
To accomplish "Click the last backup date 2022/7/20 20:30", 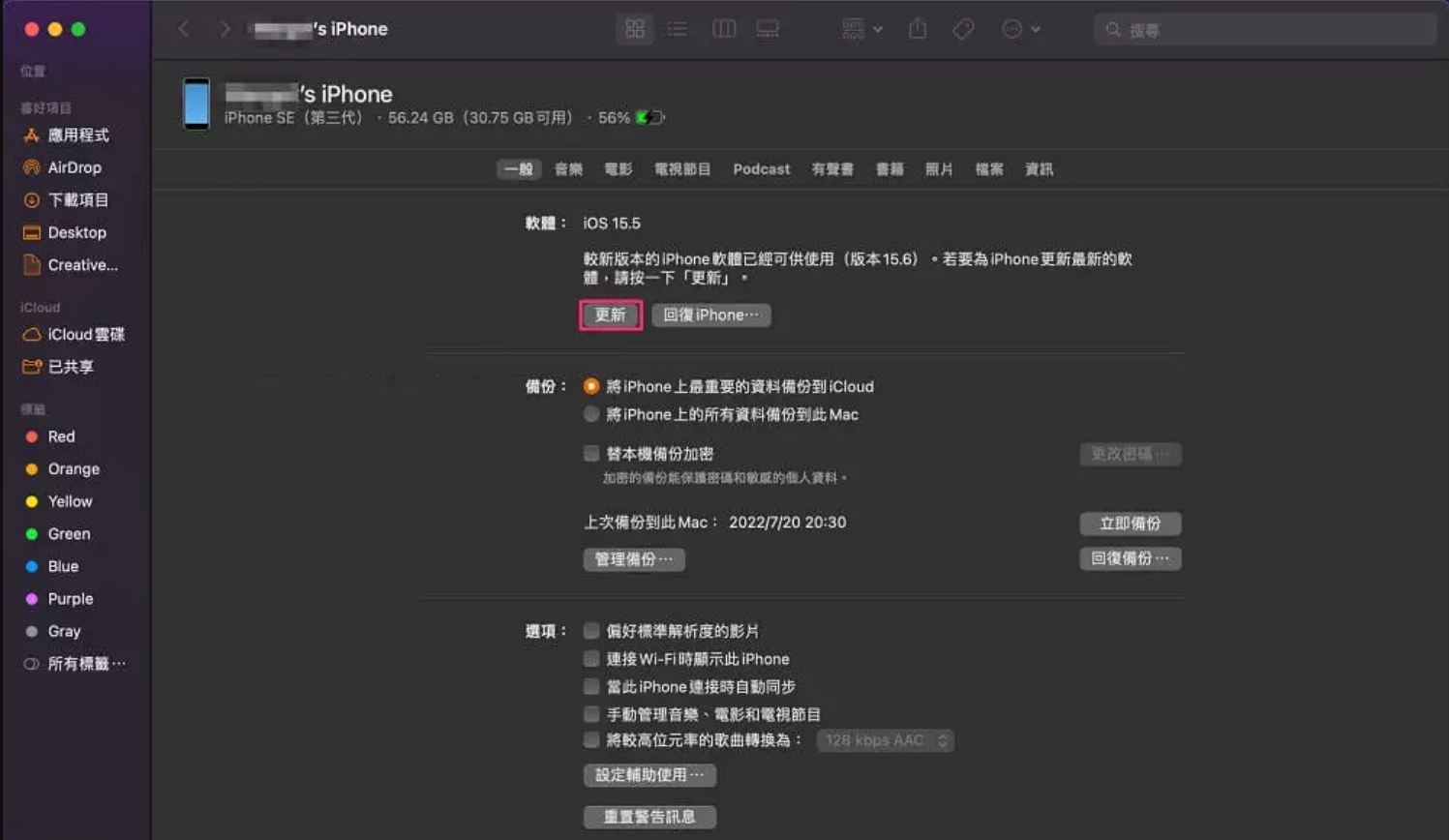I will click(x=787, y=523).
